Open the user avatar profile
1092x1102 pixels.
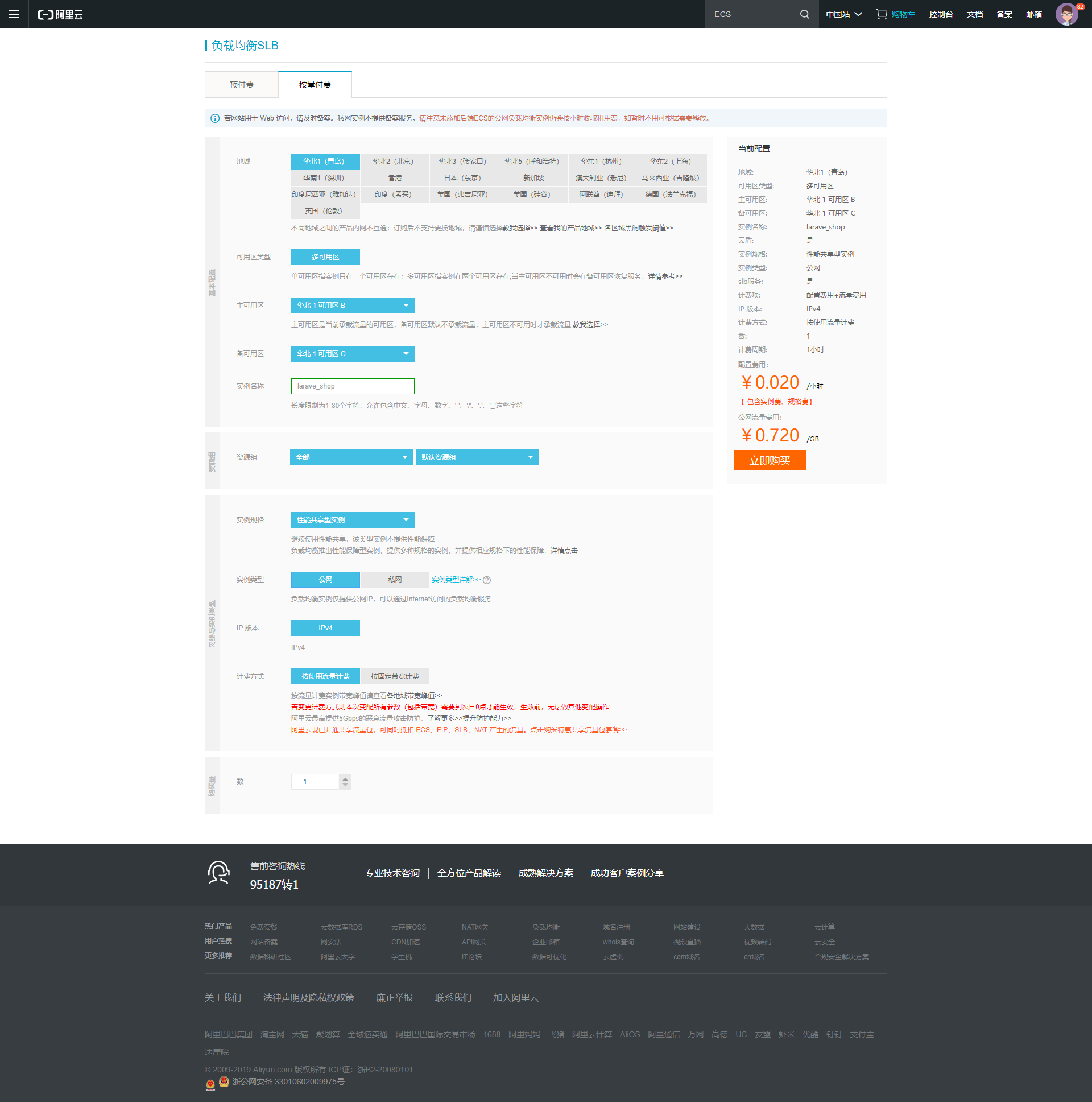point(1066,14)
